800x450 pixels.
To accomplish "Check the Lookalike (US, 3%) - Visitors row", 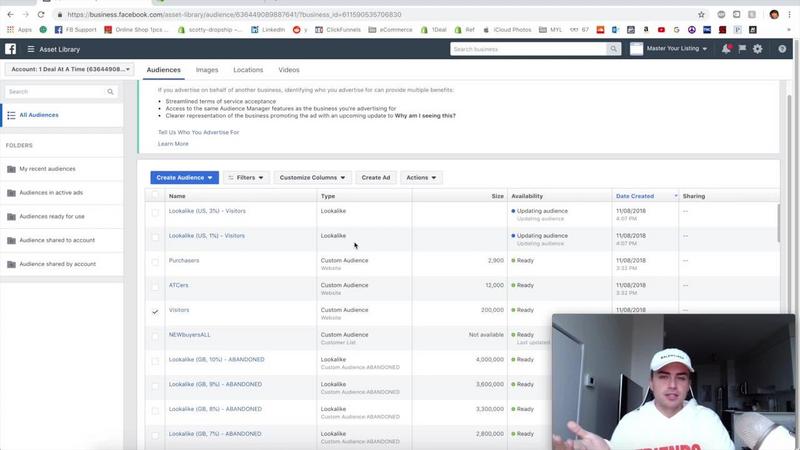I will (155, 212).
